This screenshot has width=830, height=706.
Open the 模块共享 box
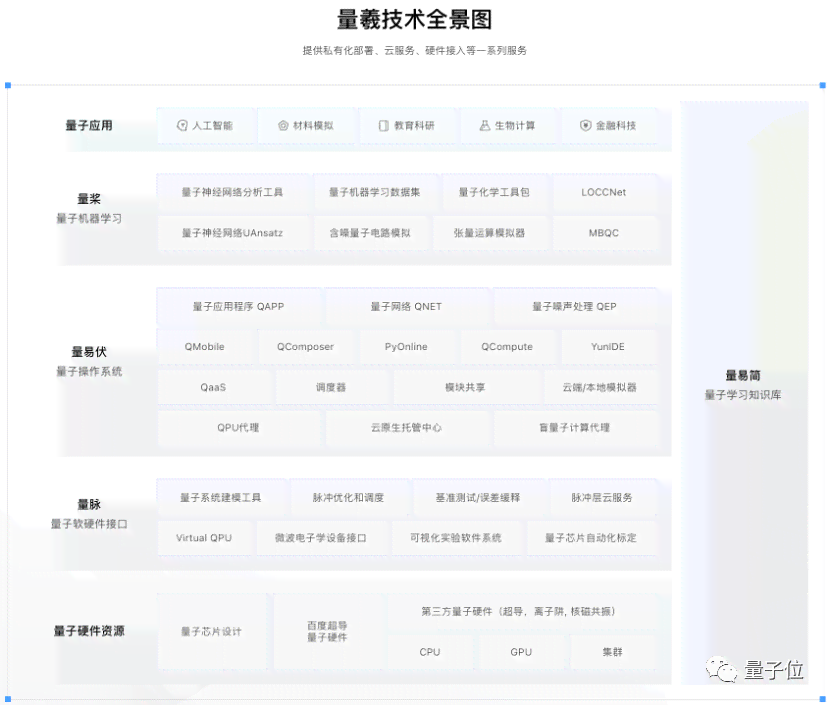pos(465,387)
